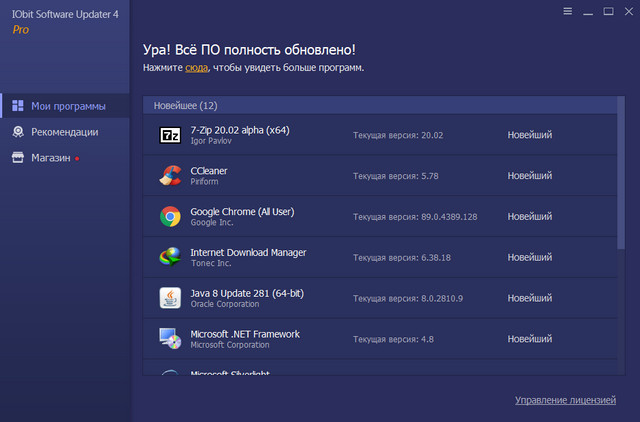Screen dimensions: 640x422
Task: Open the Мои программы tab
Action: 67,106
